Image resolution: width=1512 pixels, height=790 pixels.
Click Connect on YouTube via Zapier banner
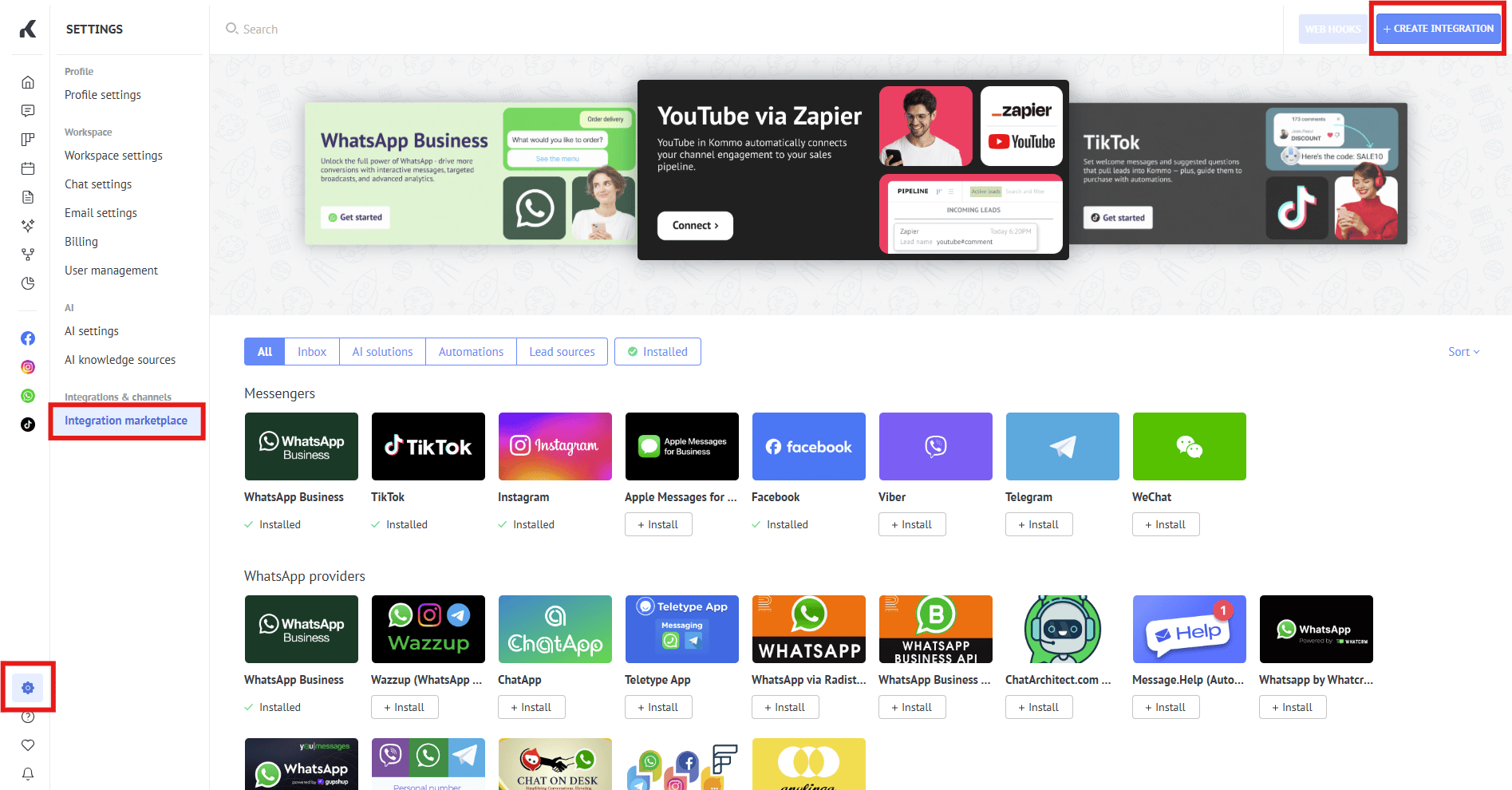click(x=695, y=226)
